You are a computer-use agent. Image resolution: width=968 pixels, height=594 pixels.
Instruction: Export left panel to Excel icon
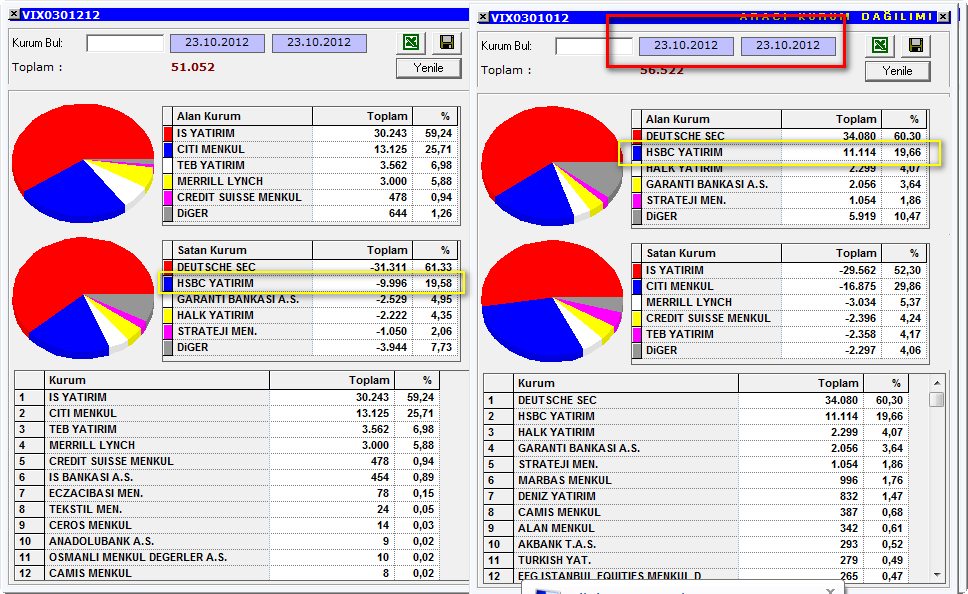point(411,43)
